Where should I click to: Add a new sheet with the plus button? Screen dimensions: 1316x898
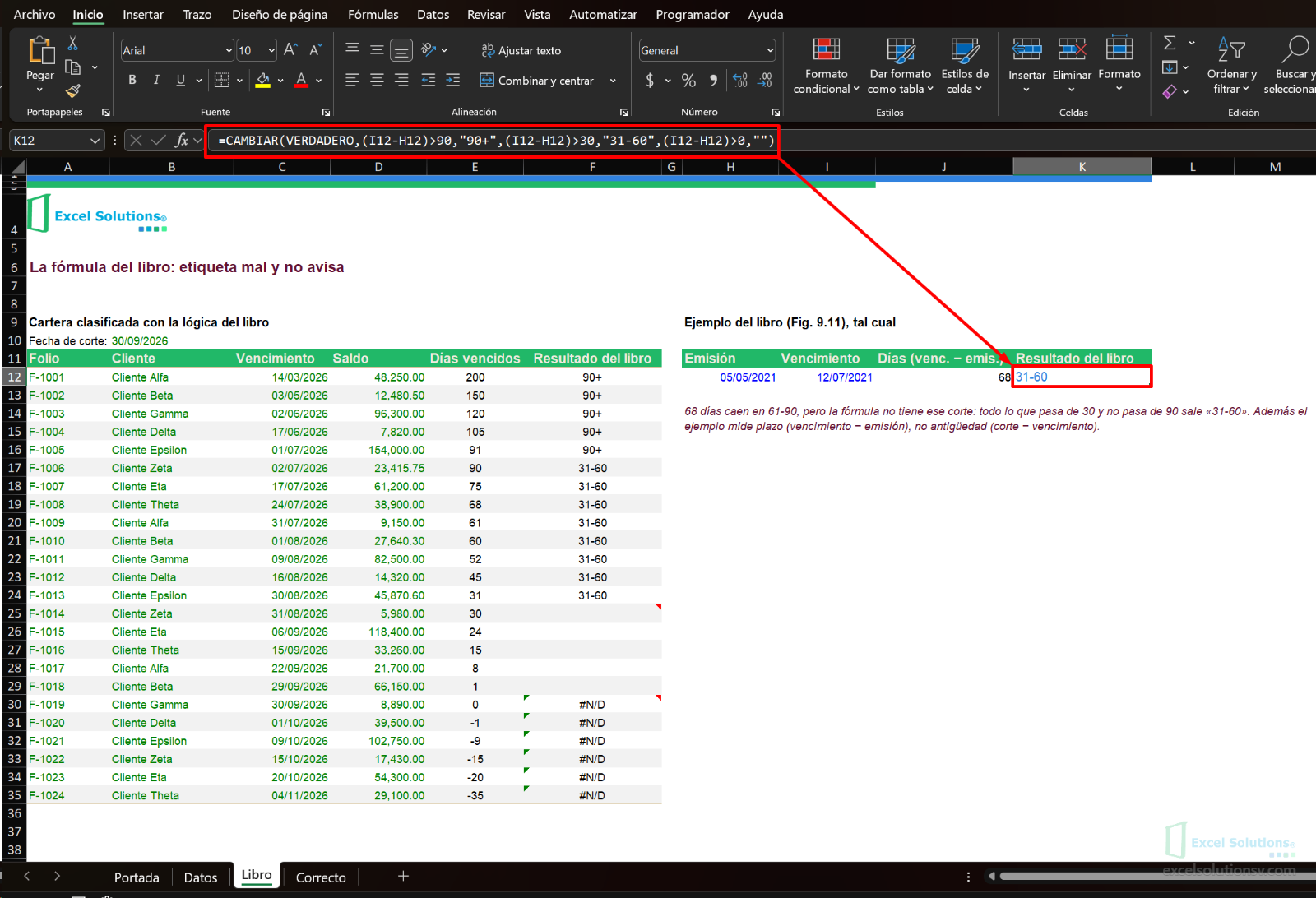[x=403, y=877]
